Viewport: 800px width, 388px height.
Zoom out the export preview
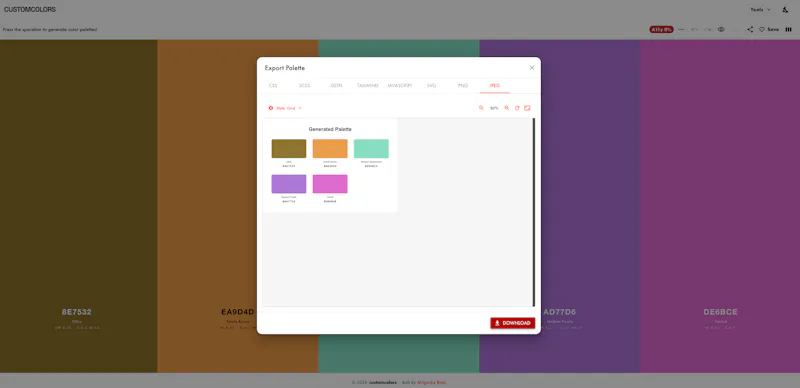pyautogui.click(x=481, y=108)
